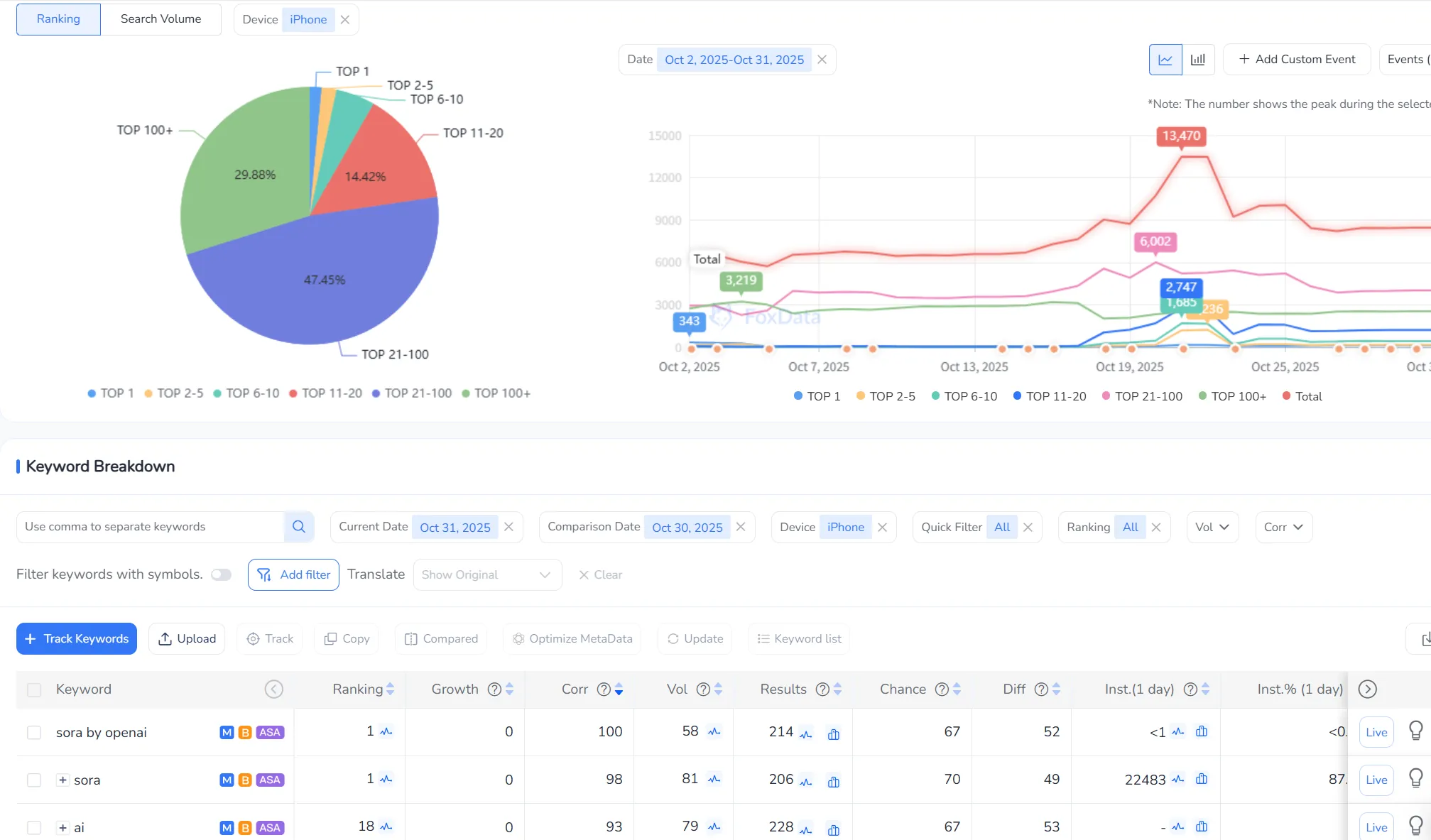The width and height of the screenshot is (1431, 840).
Task: Toggle TOP 21-100 legend swatch under pie chart
Action: coord(376,393)
